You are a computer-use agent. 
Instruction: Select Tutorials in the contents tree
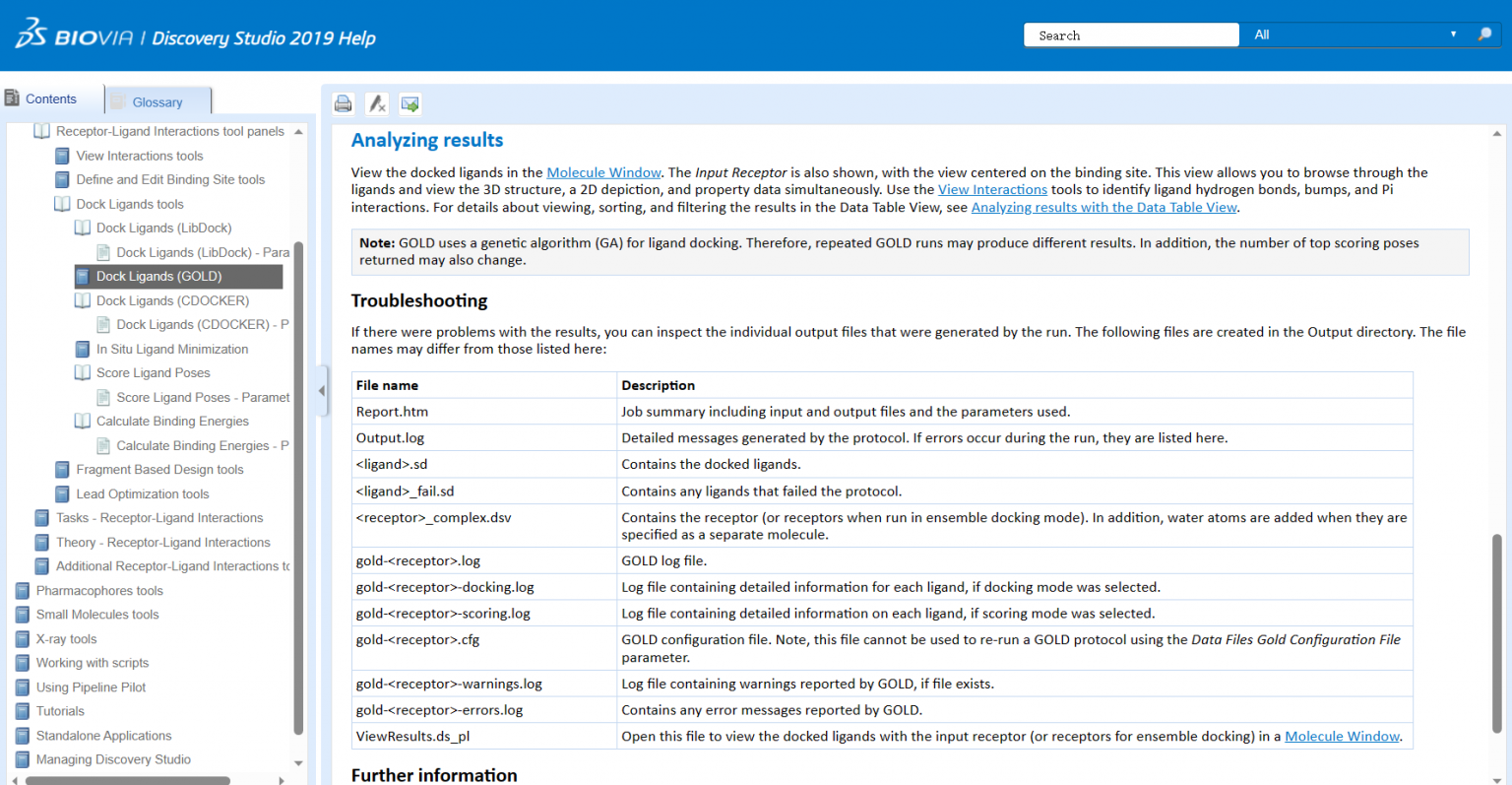tap(60, 711)
